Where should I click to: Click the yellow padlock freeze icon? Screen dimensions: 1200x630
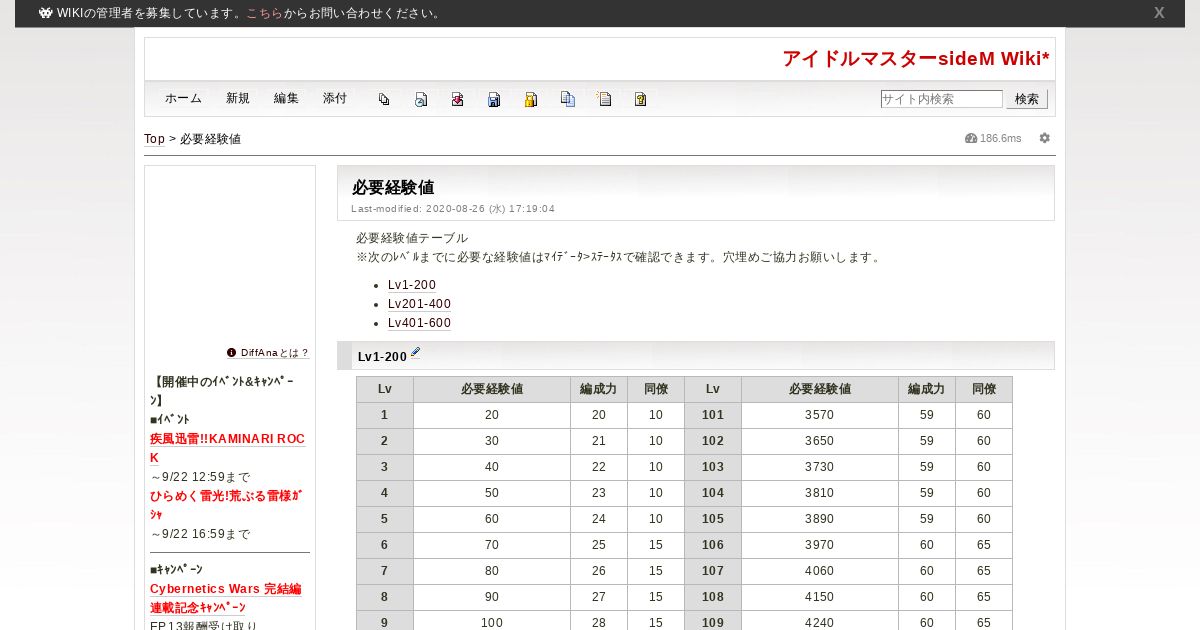531,99
